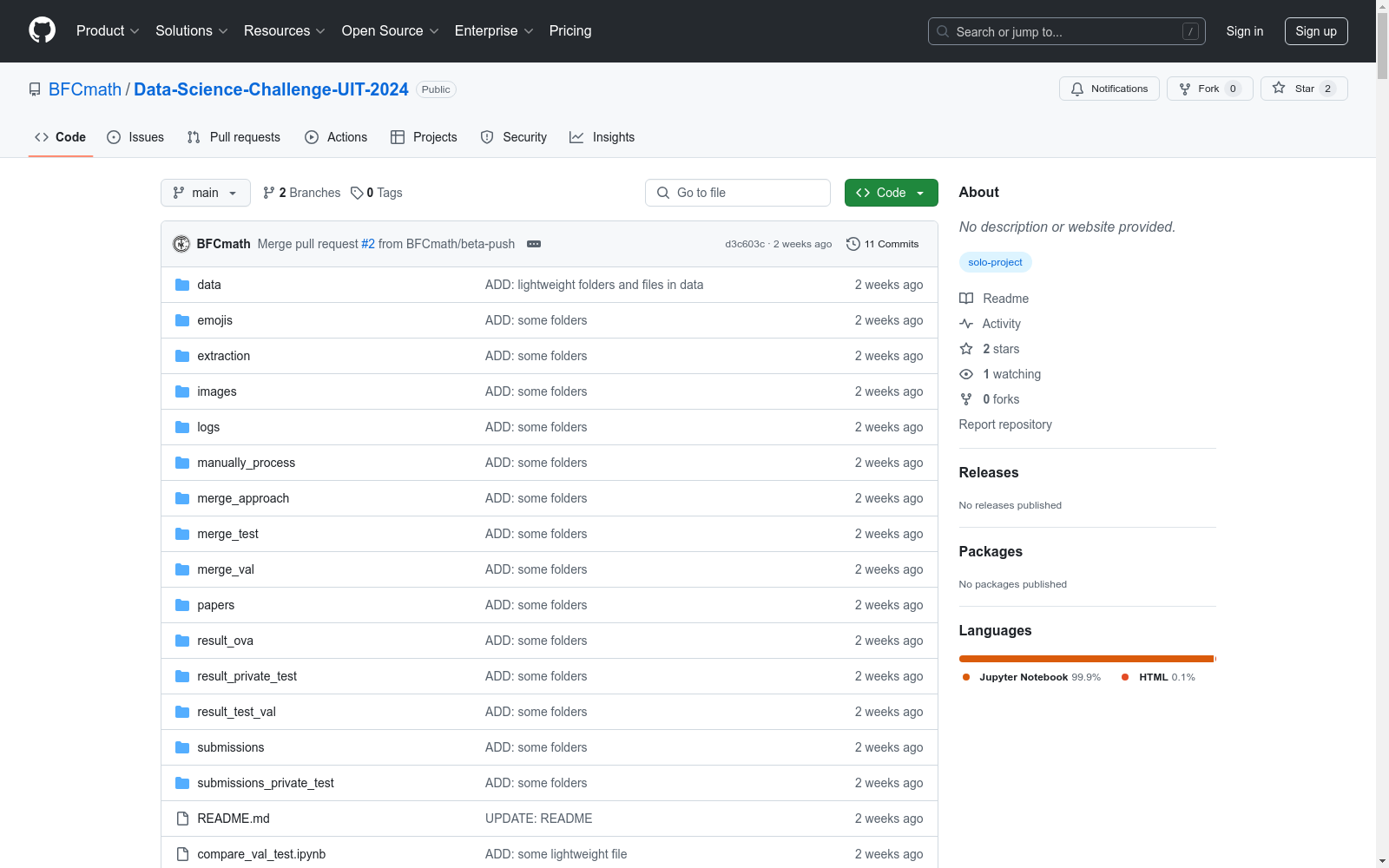Click the branch icon beside 2 Branches
The image size is (1389, 868).
point(269,193)
